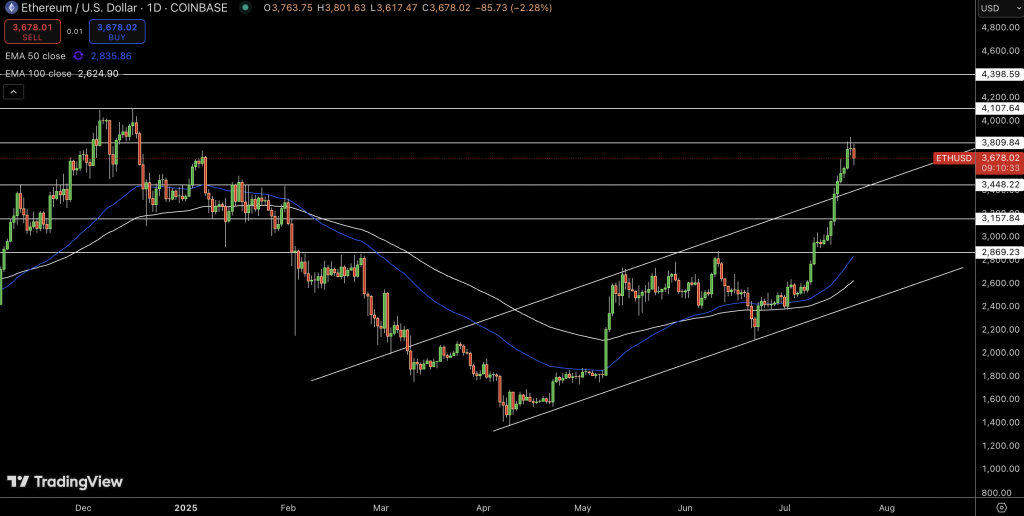Click the Ethereum / U.S. Dollar symbol title
This screenshot has height=516, width=1024.
click(123, 8)
